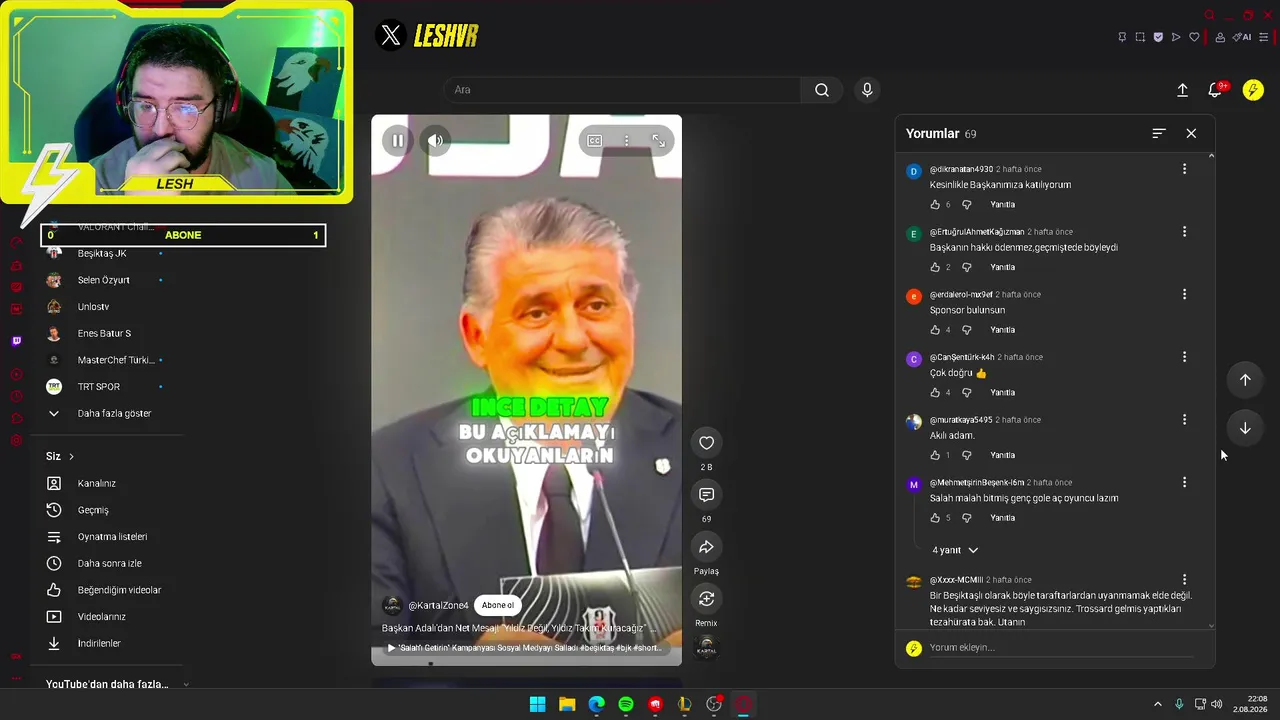The image size is (1280, 720).
Task: Reply to @dikranatan4930 with Yanıtla
Action: coord(1002,205)
